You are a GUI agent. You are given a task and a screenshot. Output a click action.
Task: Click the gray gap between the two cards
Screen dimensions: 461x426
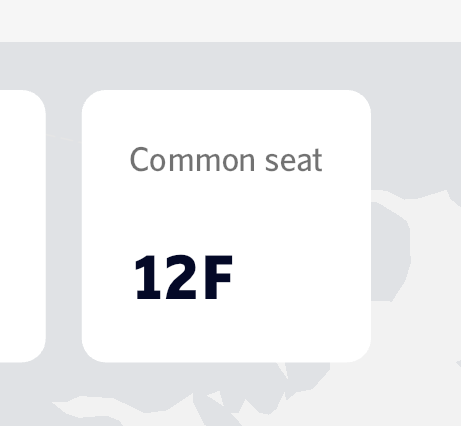[64, 226]
